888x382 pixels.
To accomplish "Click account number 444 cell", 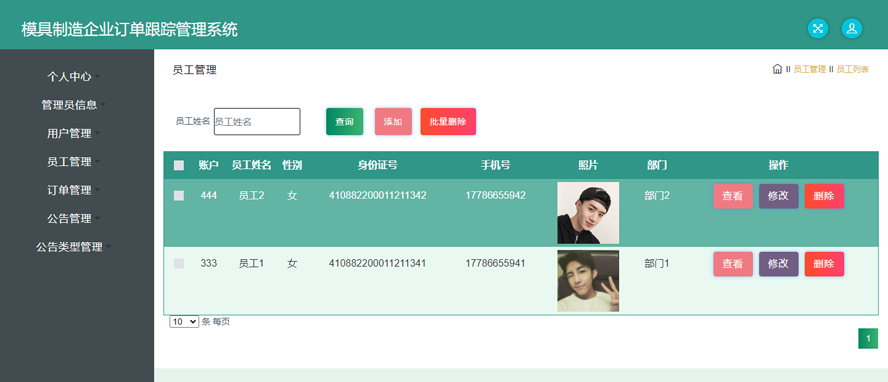I will coord(208,195).
